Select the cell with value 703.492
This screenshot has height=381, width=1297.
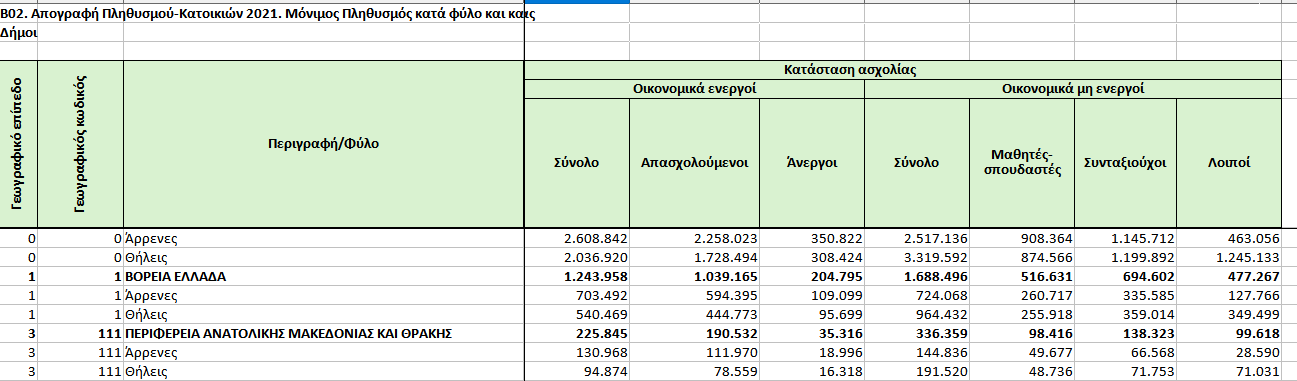pyautogui.click(x=577, y=296)
